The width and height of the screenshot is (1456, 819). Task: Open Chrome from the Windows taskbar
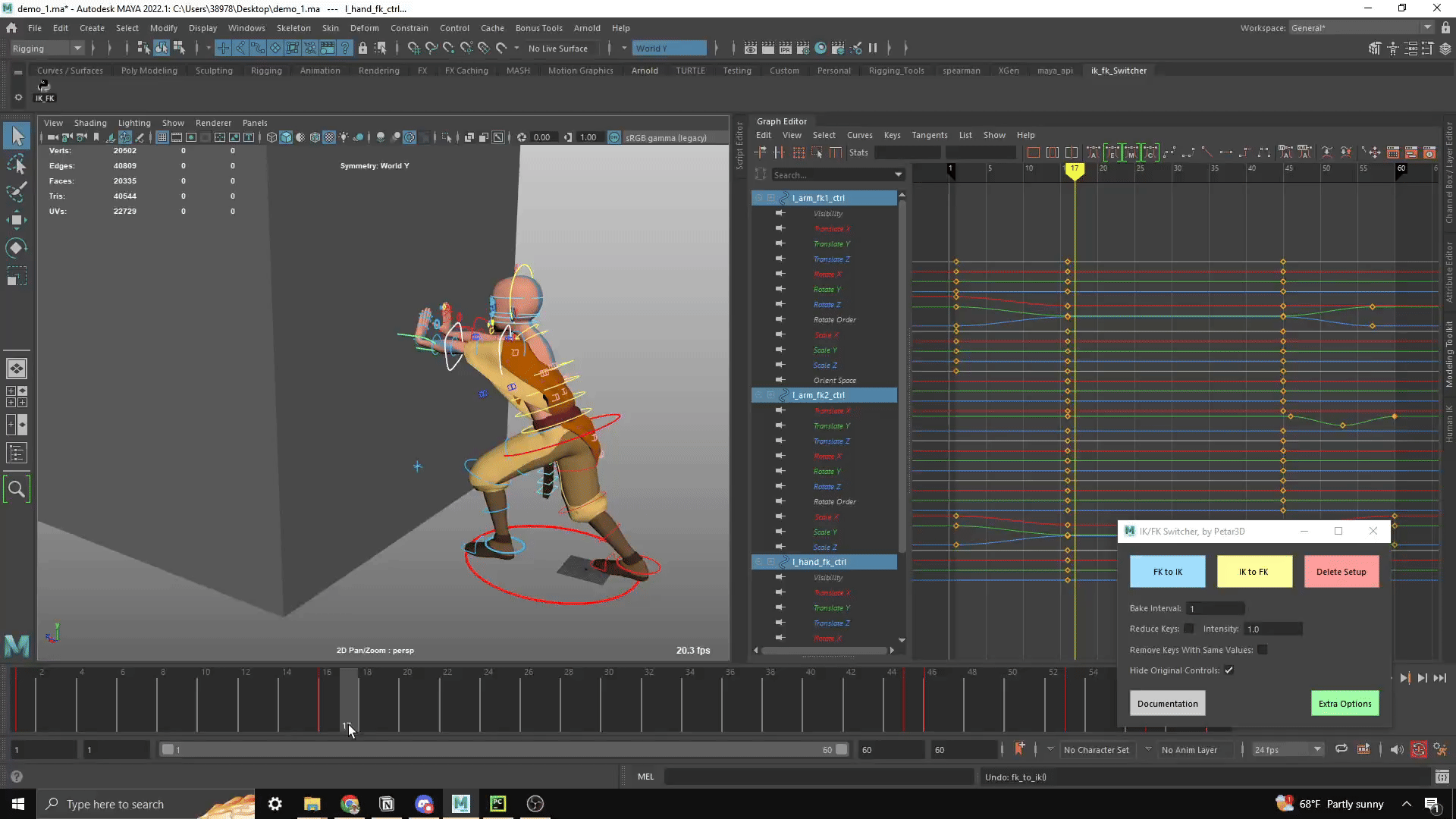[350, 804]
